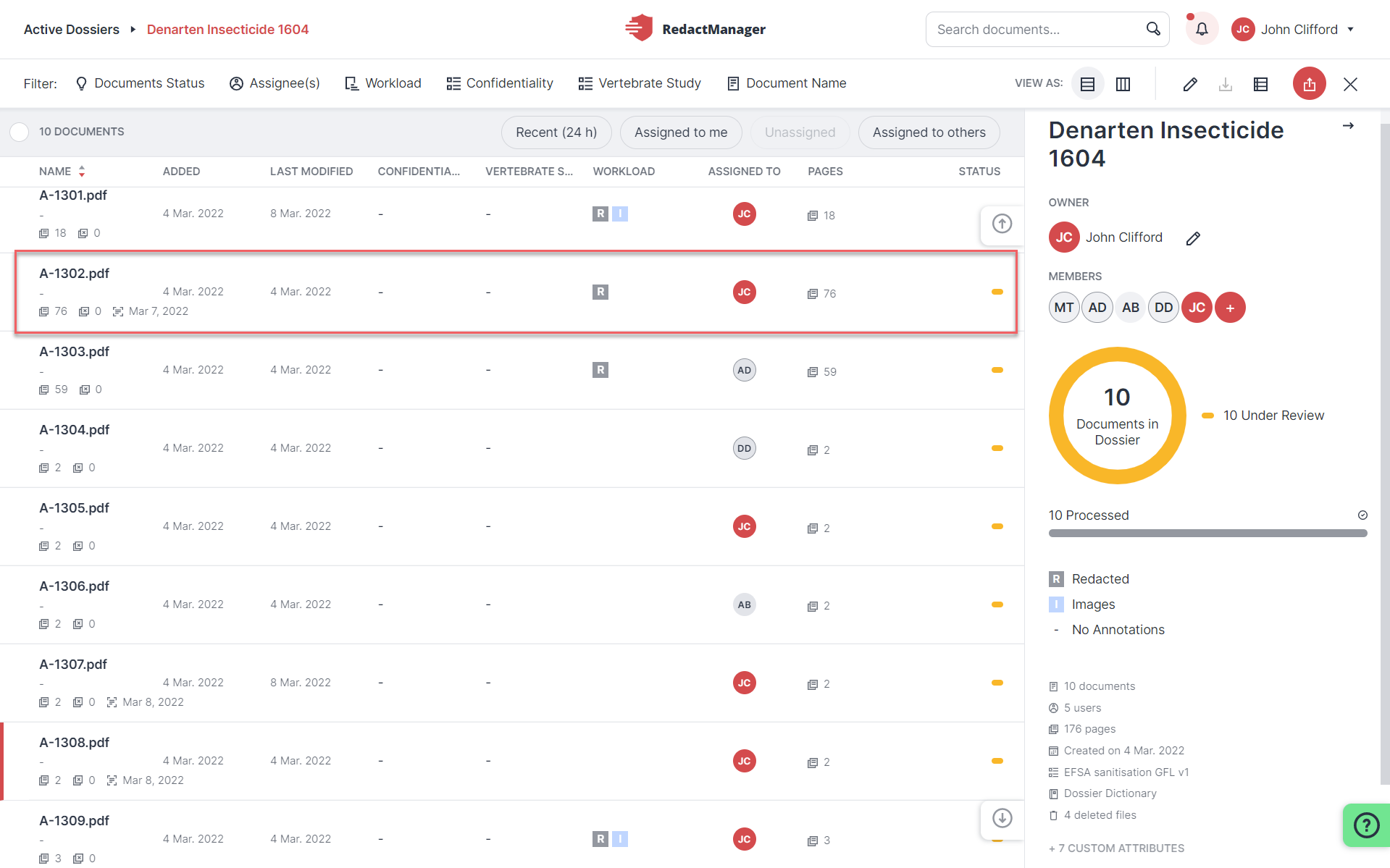Click the LAST MODIFIED column header
The height and width of the screenshot is (868, 1390).
(311, 172)
